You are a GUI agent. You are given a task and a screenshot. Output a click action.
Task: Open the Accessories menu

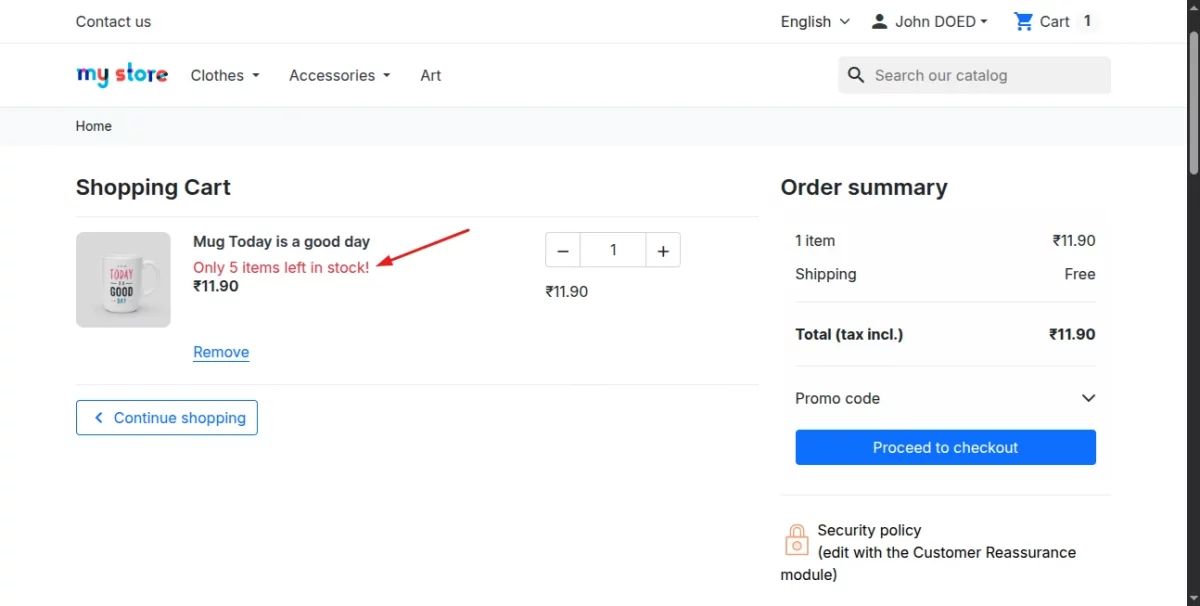(339, 75)
